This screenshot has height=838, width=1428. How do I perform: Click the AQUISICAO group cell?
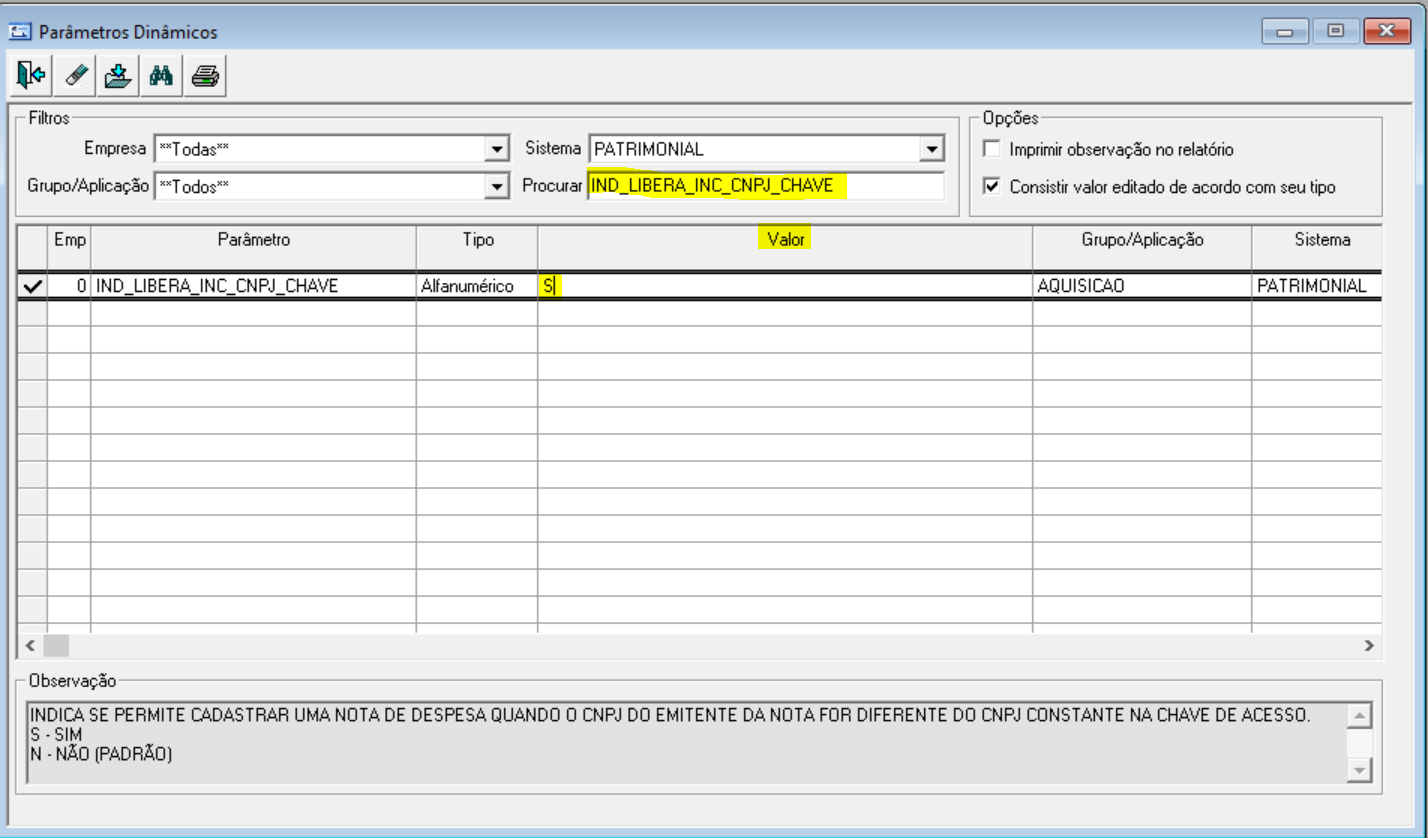coord(1142,286)
